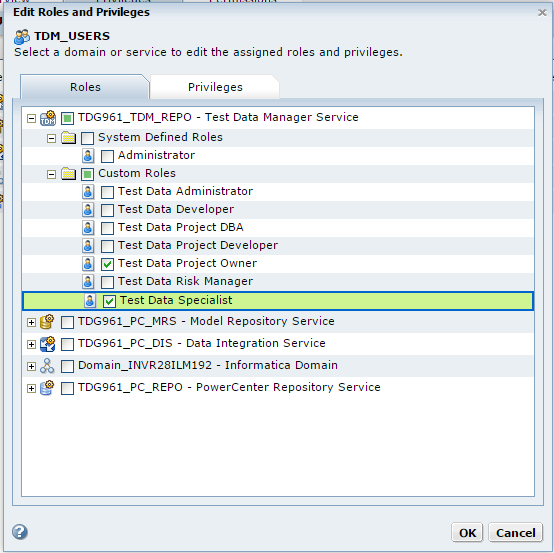Expand the TDG961_PC_REPO node
Screen dimensions: 554x553
31,388
